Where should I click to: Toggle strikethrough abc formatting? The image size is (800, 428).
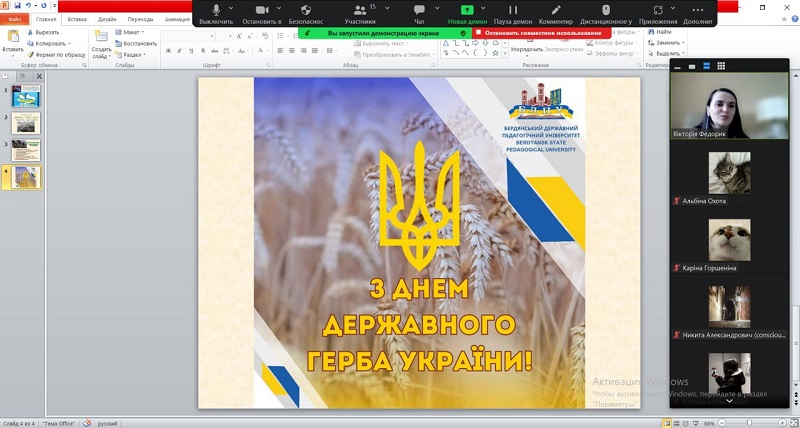(214, 51)
